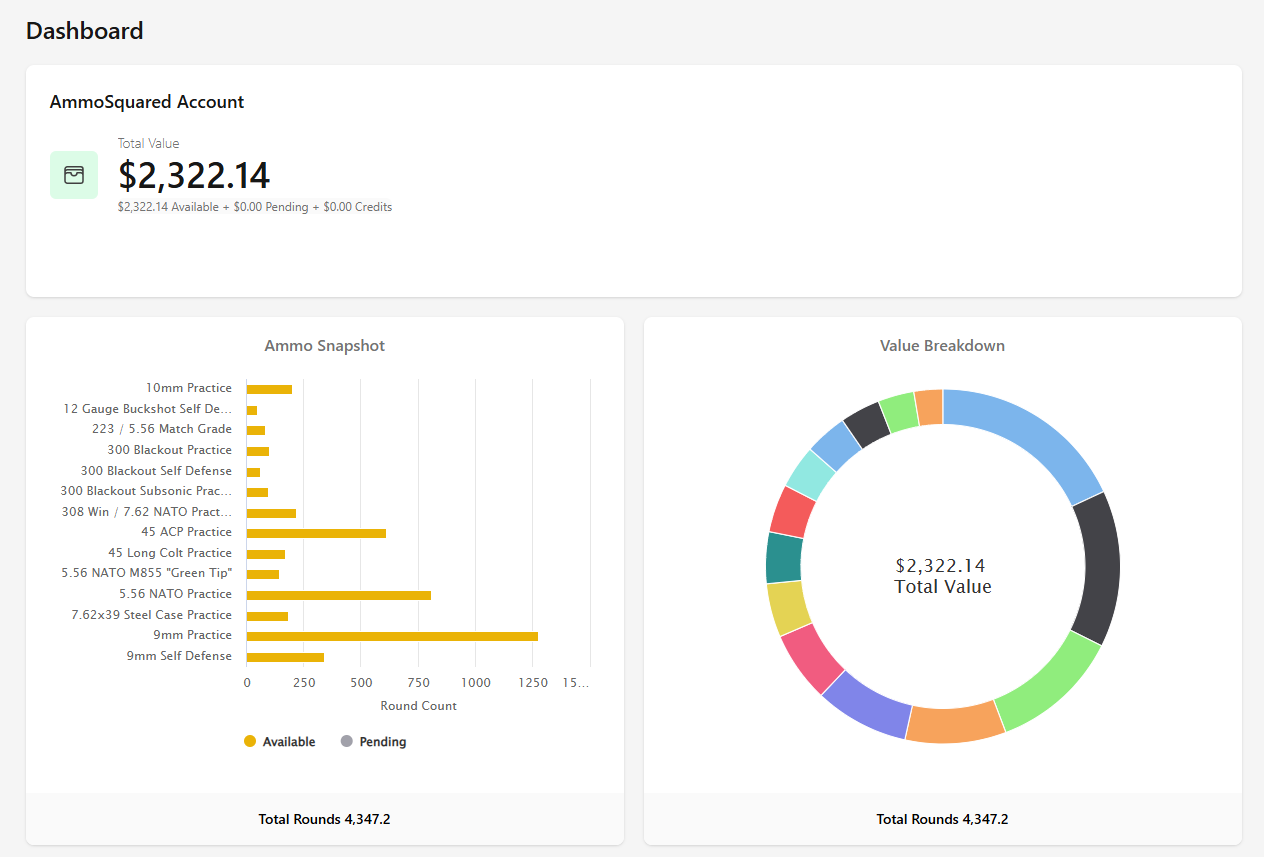The height and width of the screenshot is (857, 1264).
Task: Select the 5.56 NATO Practice bar
Action: pos(339,595)
